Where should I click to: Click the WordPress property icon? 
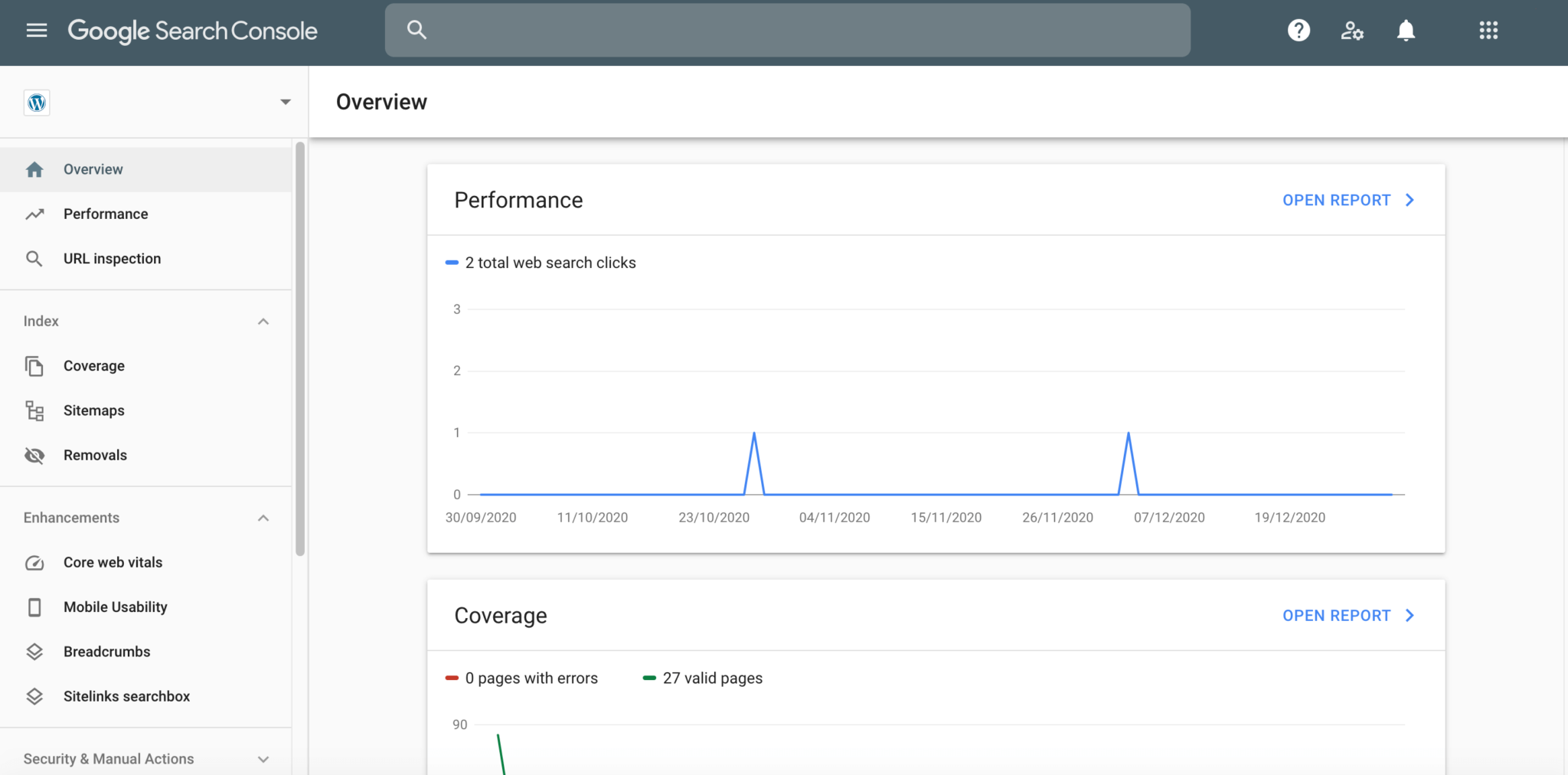[37, 103]
